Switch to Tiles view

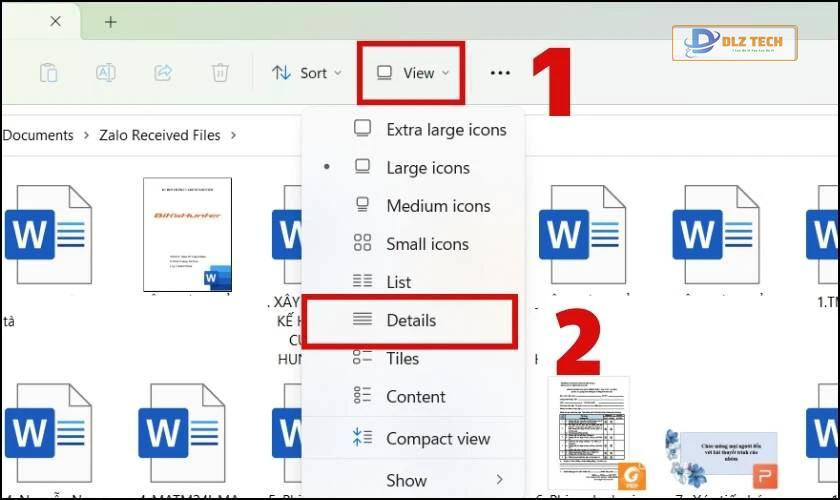pyautogui.click(x=413, y=358)
